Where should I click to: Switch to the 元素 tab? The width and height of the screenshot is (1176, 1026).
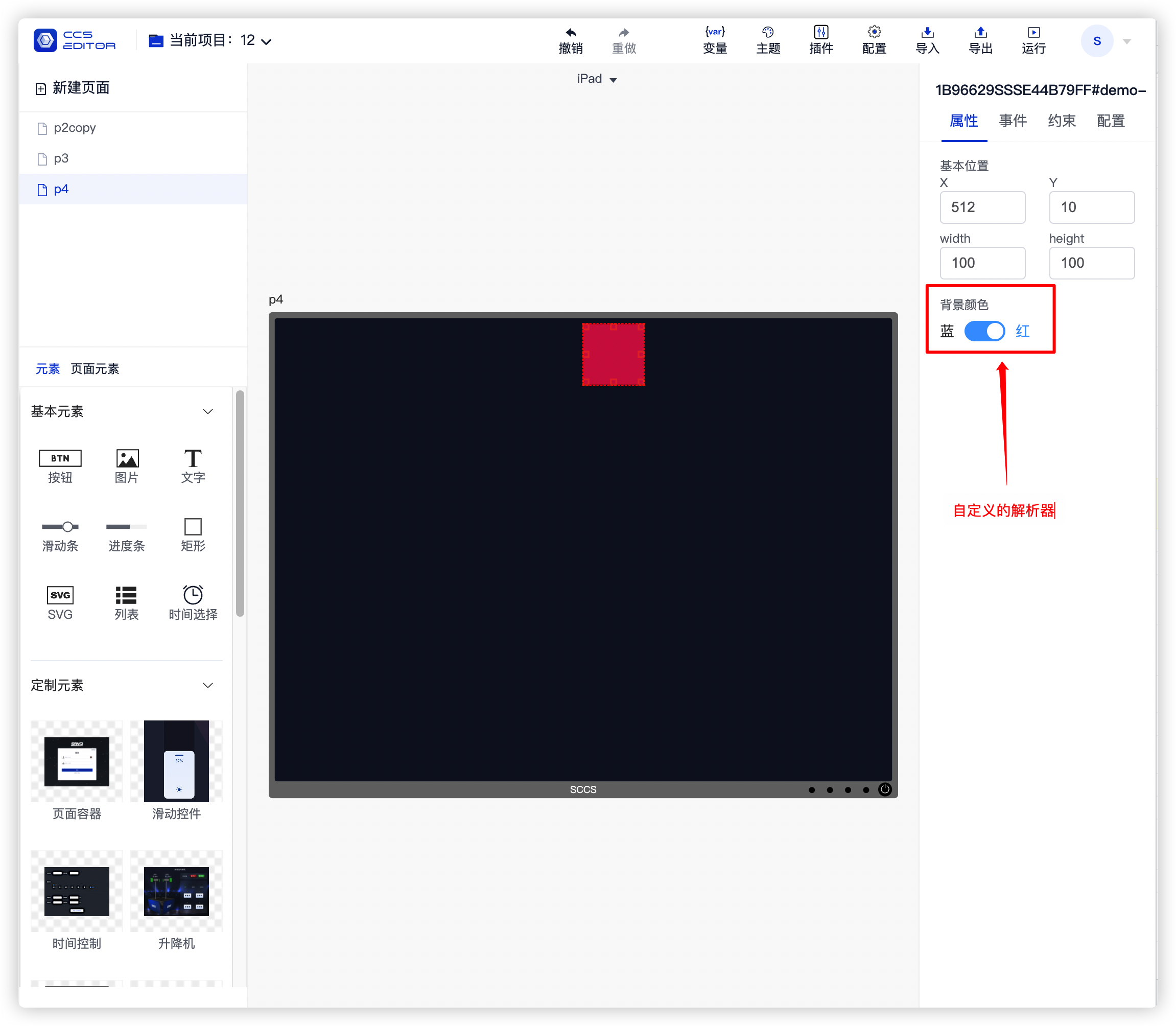coord(48,369)
